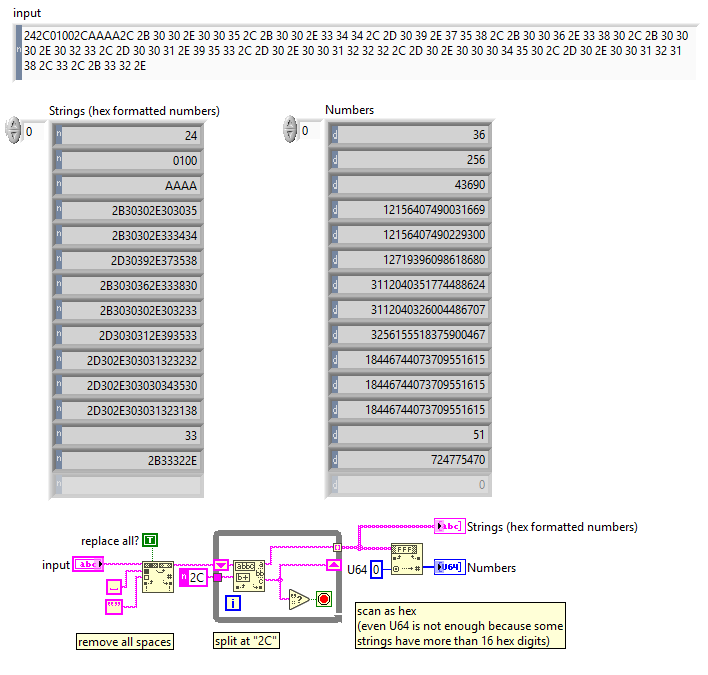This screenshot has width=708, height=675.
Task: Select the number element 256
Action: pos(410,159)
